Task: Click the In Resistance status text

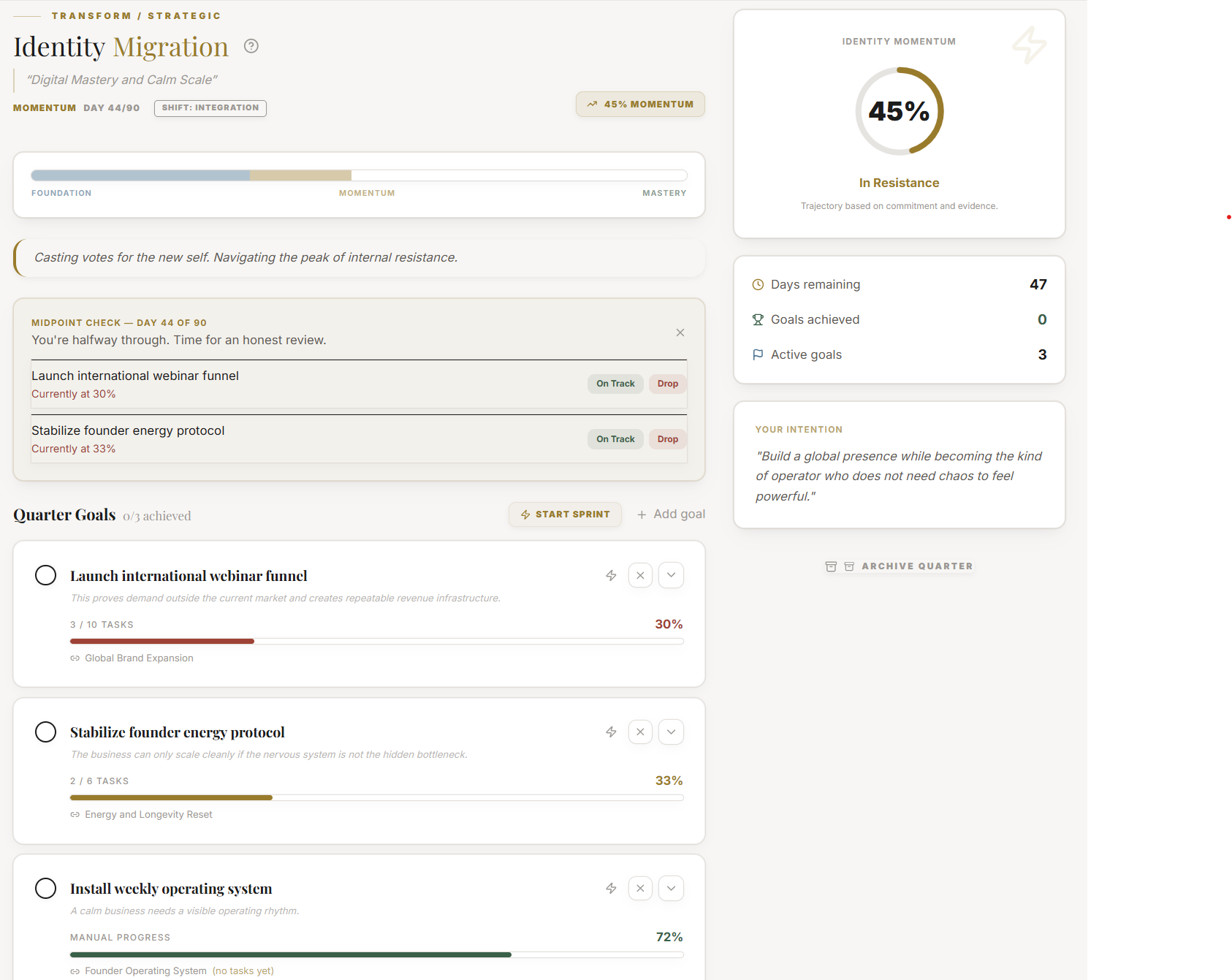Action: [899, 183]
